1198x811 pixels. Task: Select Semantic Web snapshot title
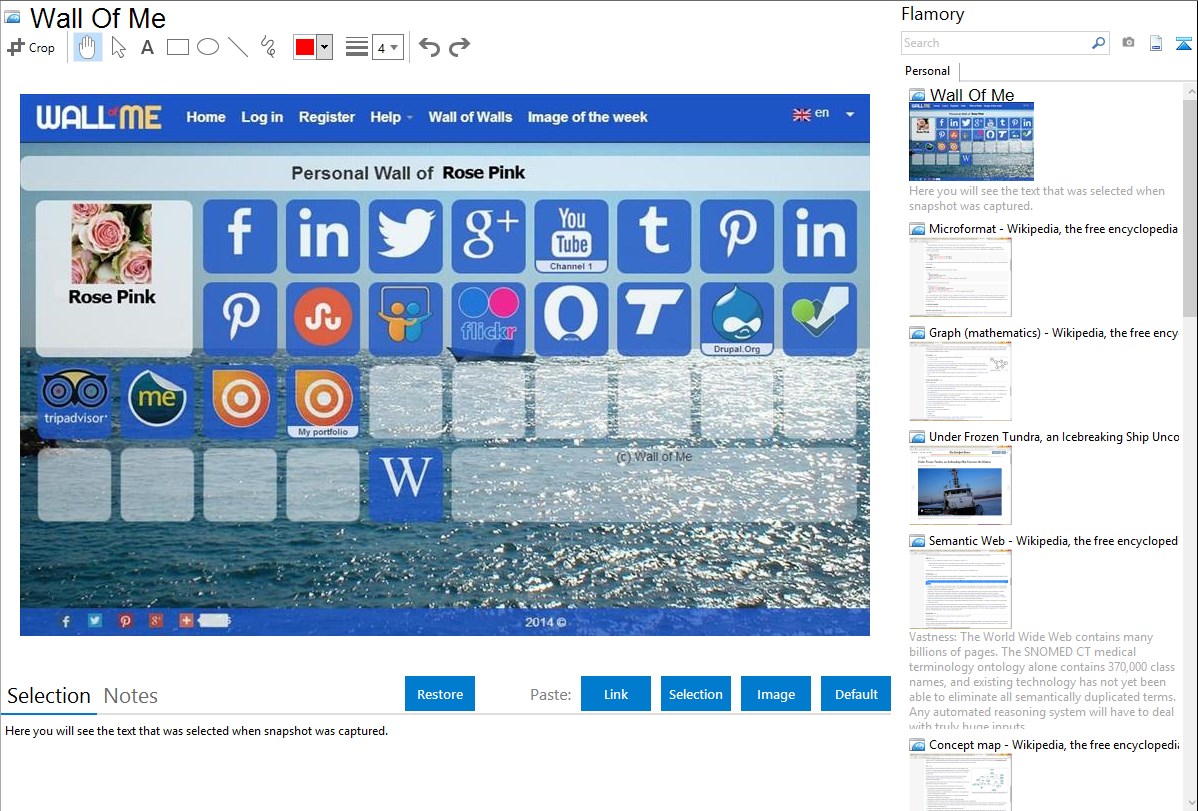[1053, 541]
